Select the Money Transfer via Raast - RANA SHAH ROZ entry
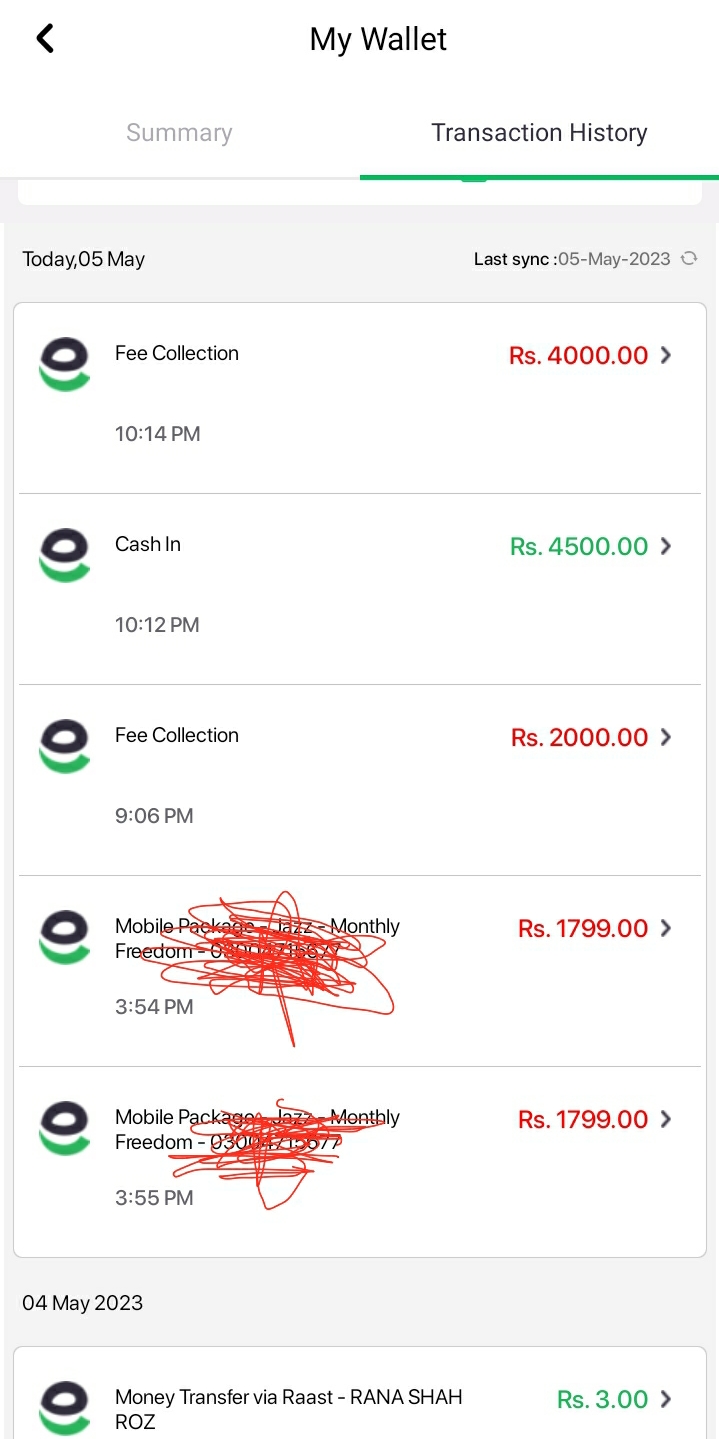 pos(290,1406)
